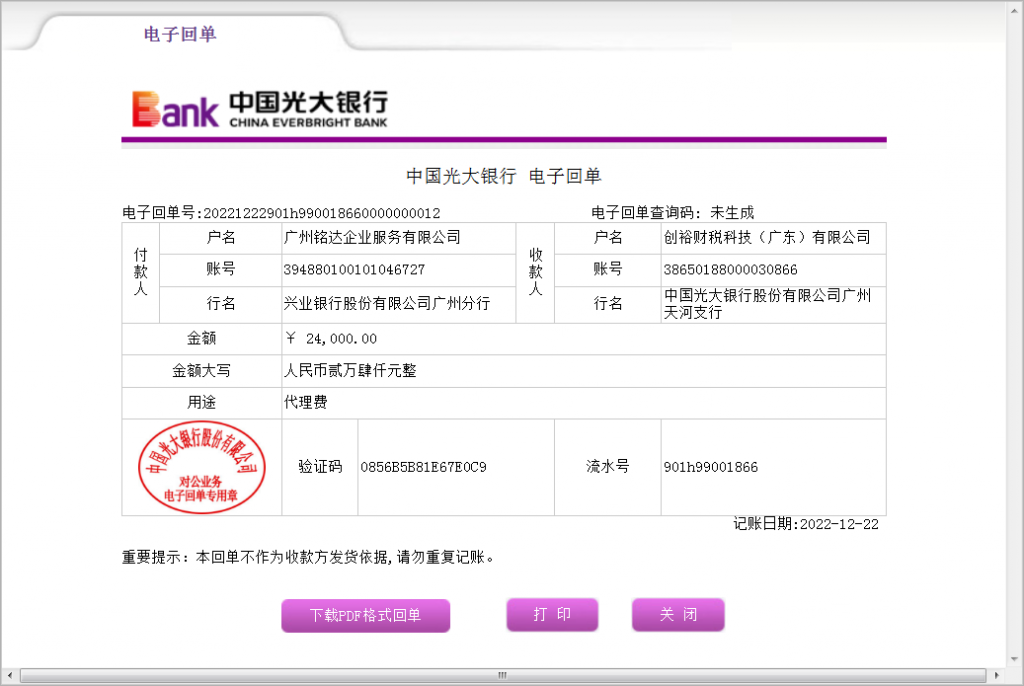Select payer bank 兴业银行股份有限公司广州分行

[387, 303]
